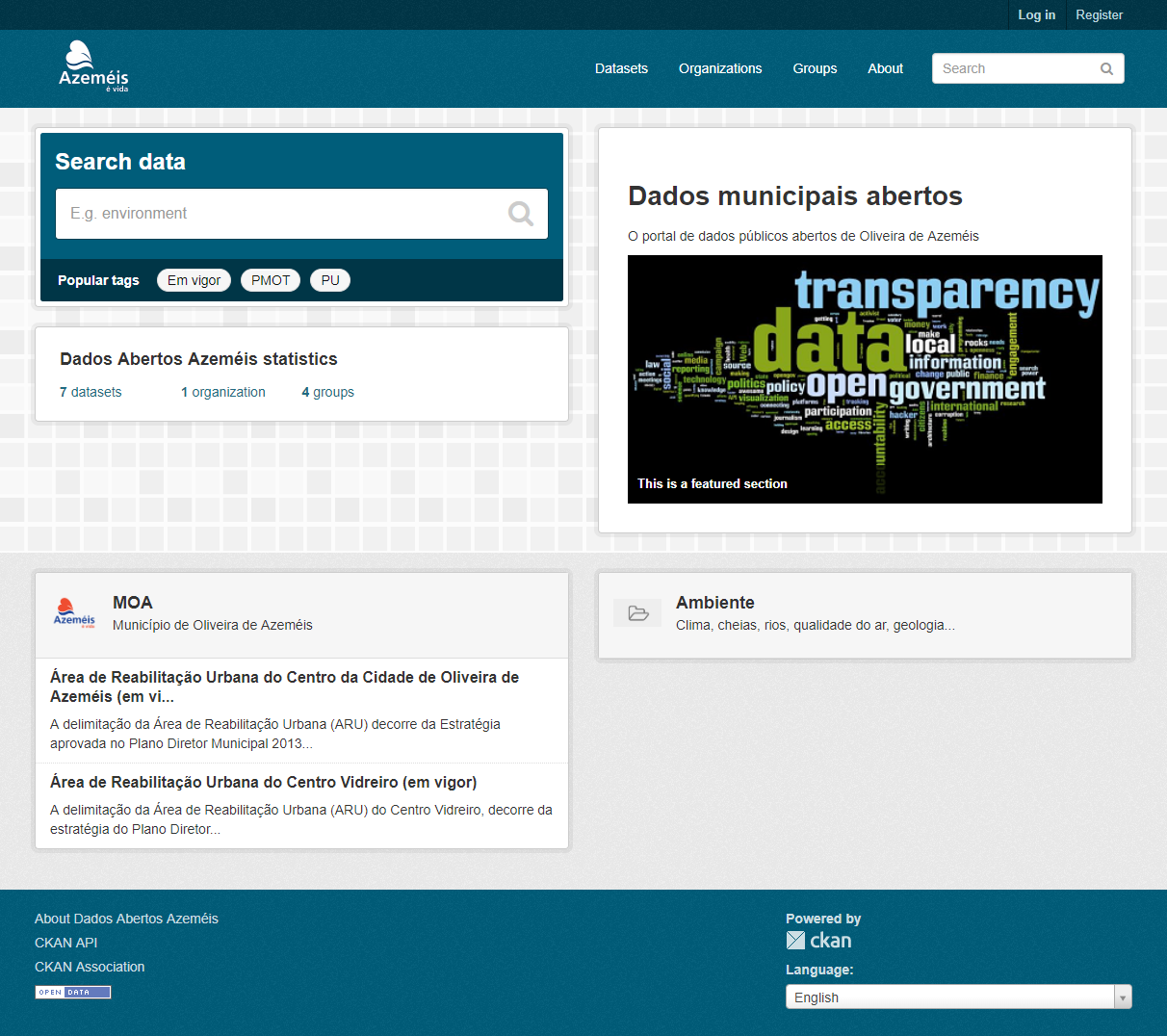1167x1036 pixels.
Task: Click the featured transparency word-cloud image
Action: (x=865, y=378)
